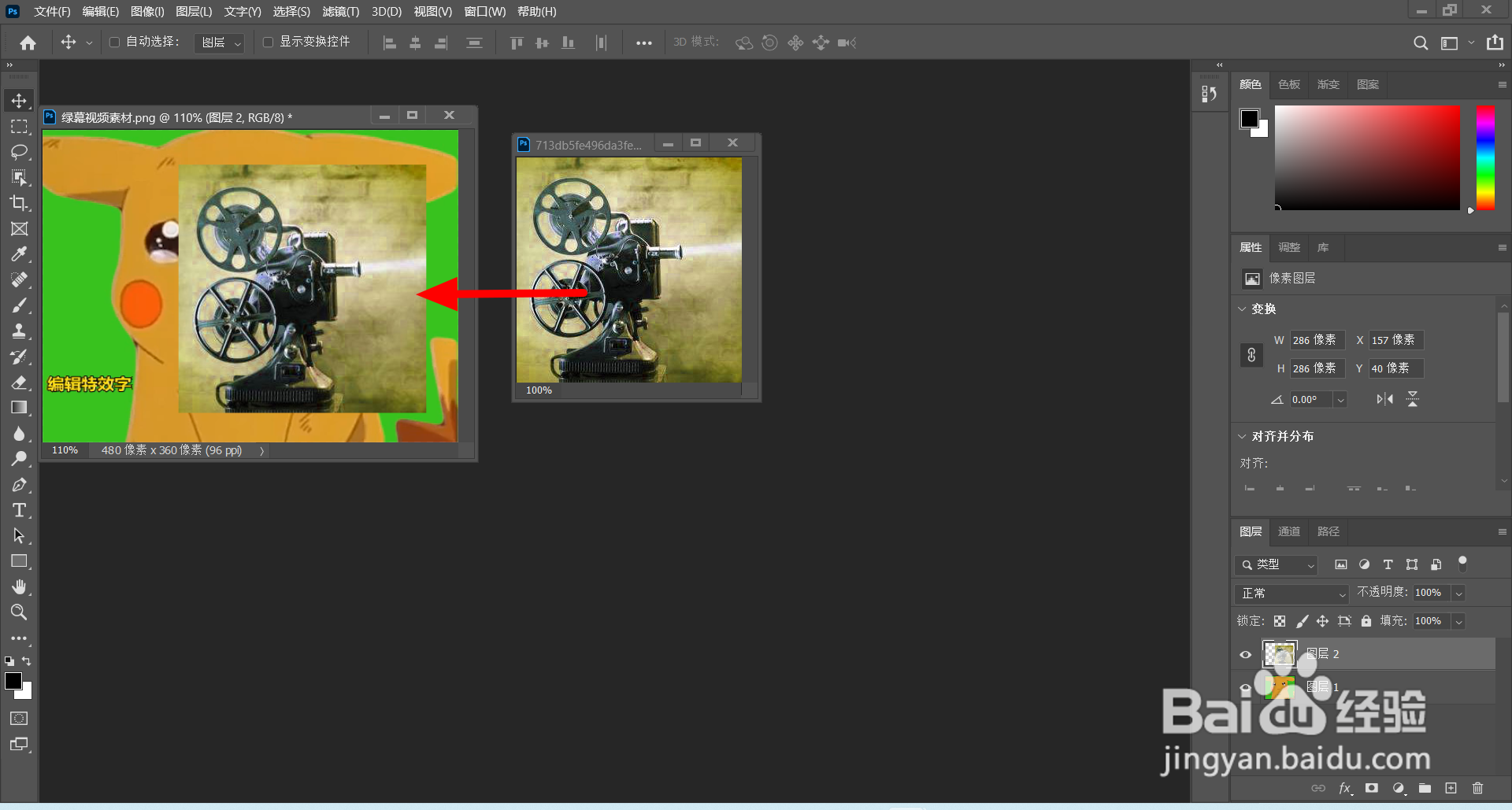The height and width of the screenshot is (810, 1512).
Task: Open the search magnifier in options bar
Action: click(x=1421, y=43)
